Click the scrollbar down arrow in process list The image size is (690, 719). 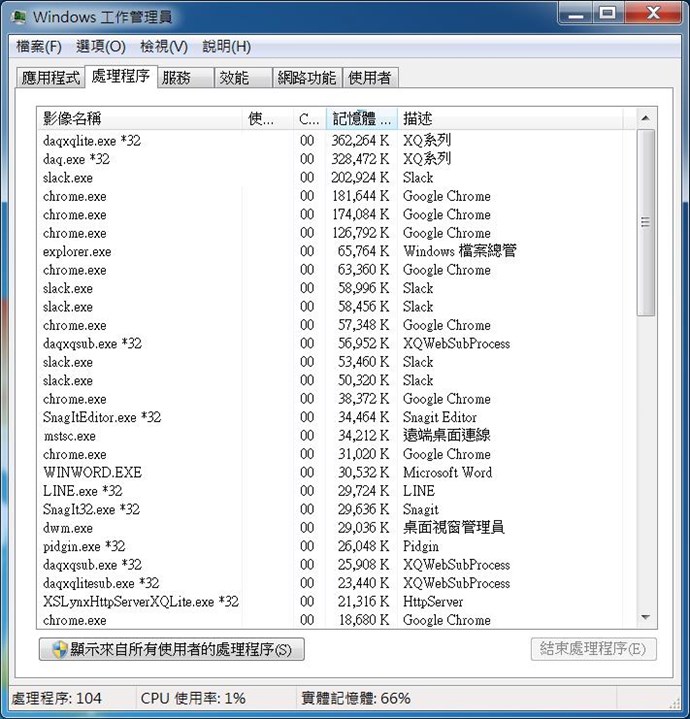point(645,619)
